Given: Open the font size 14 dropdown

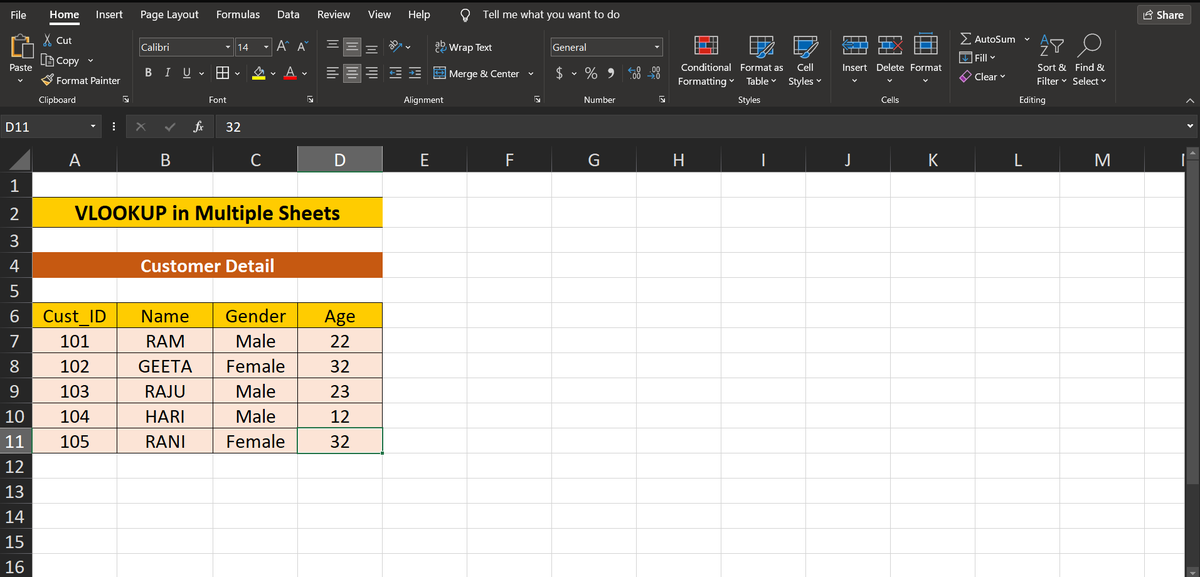Looking at the screenshot, I should point(266,47).
